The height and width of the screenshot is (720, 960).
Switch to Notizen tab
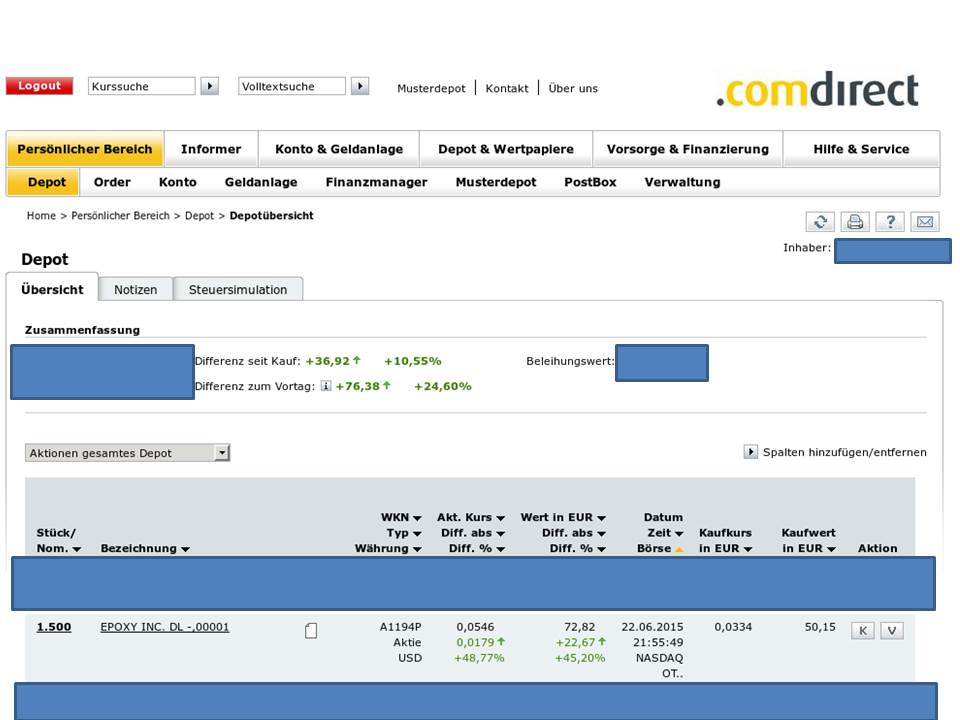click(x=135, y=290)
